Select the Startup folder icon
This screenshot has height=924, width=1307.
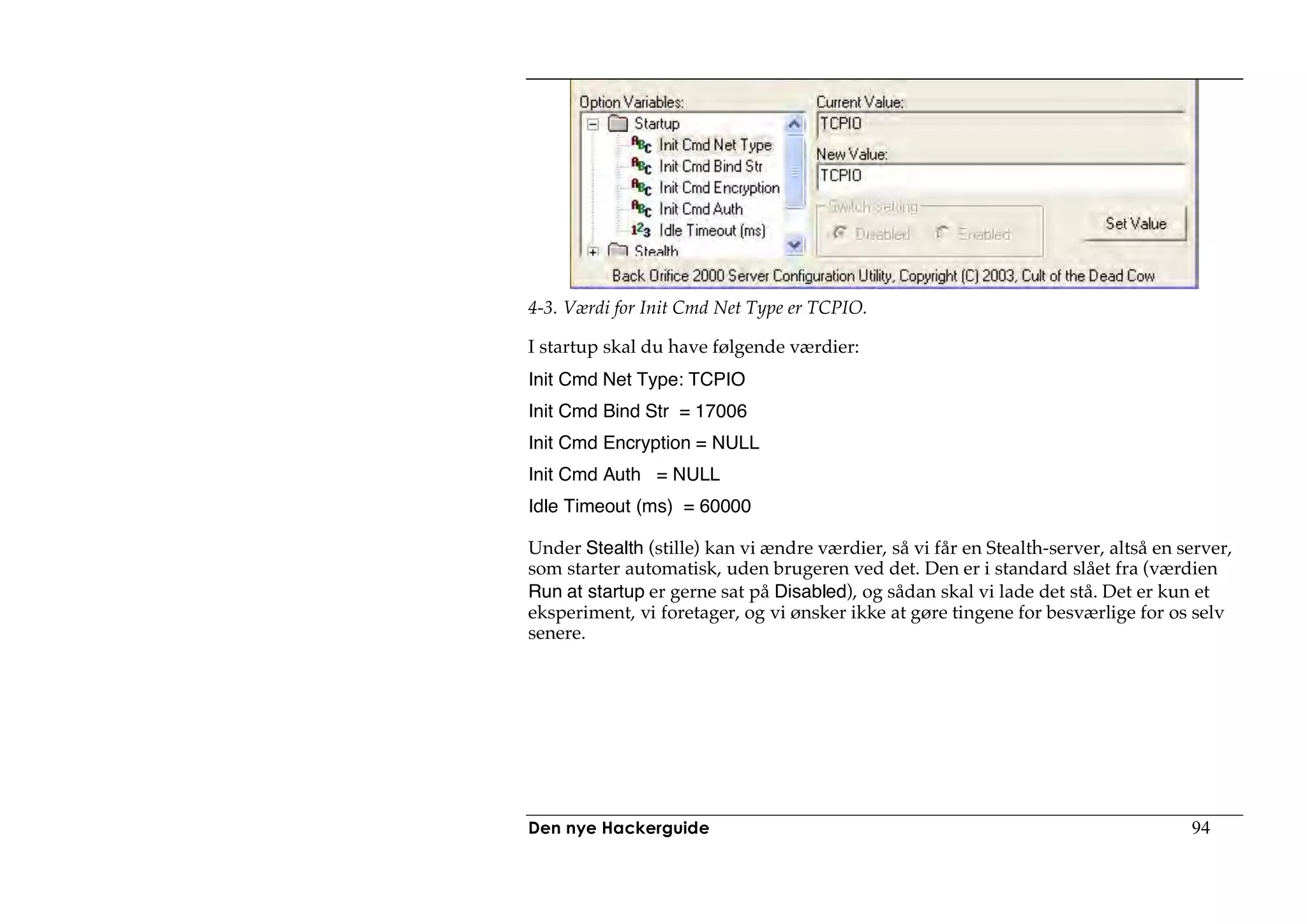[x=618, y=123]
